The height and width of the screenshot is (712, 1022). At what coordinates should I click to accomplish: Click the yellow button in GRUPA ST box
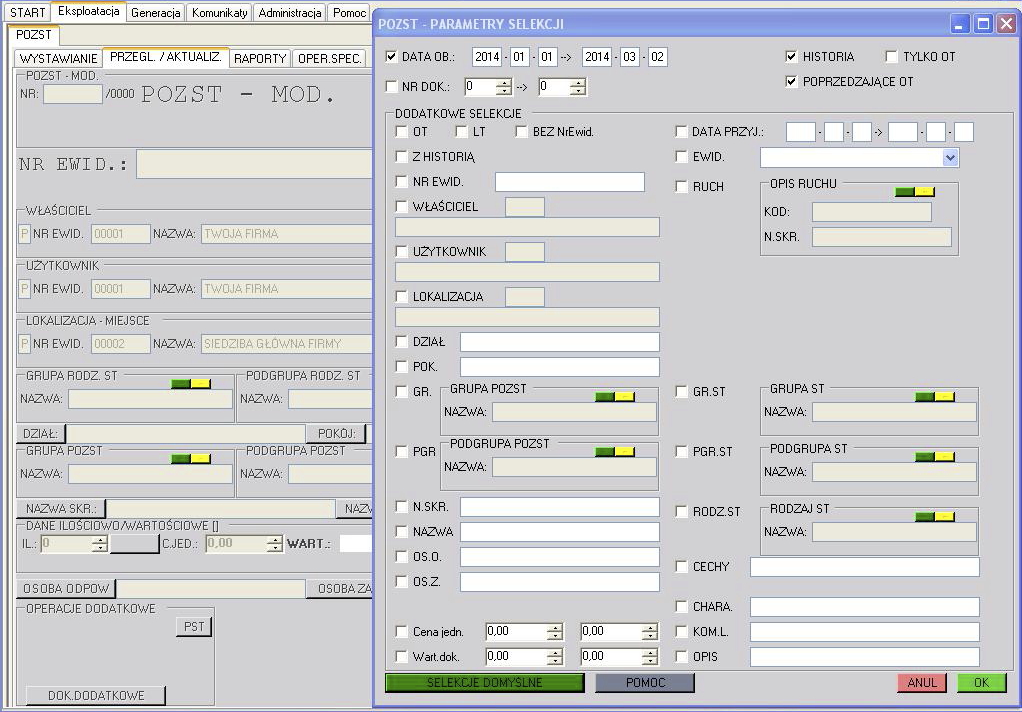(944, 396)
